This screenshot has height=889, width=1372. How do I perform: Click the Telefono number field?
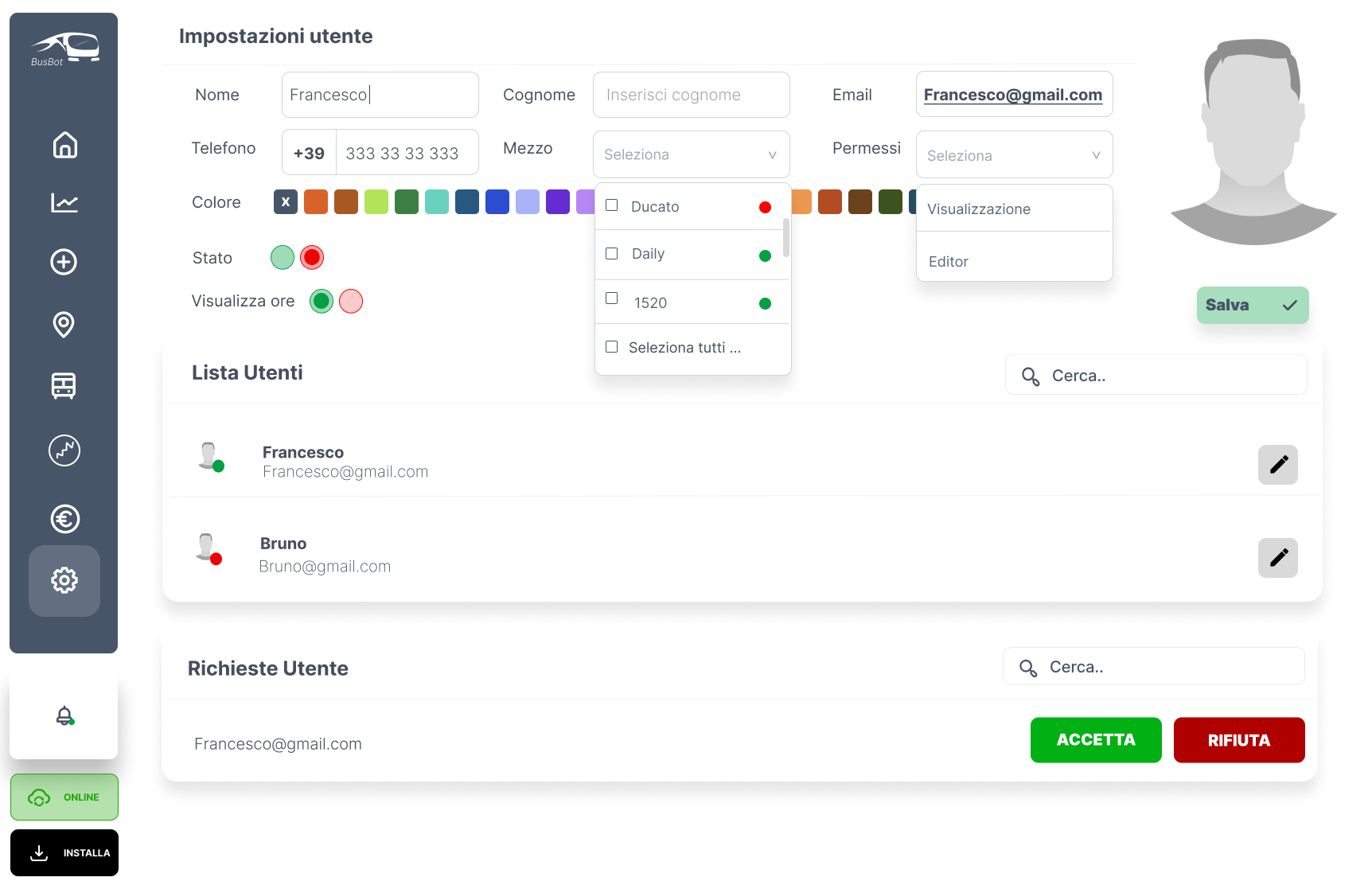(x=407, y=153)
